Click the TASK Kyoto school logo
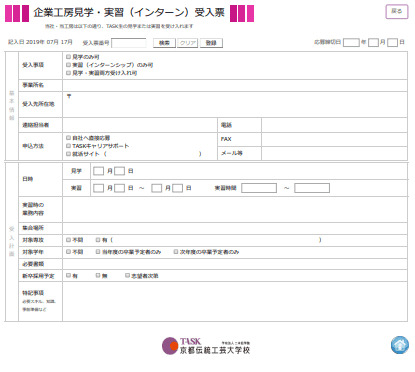 (x=206, y=346)
